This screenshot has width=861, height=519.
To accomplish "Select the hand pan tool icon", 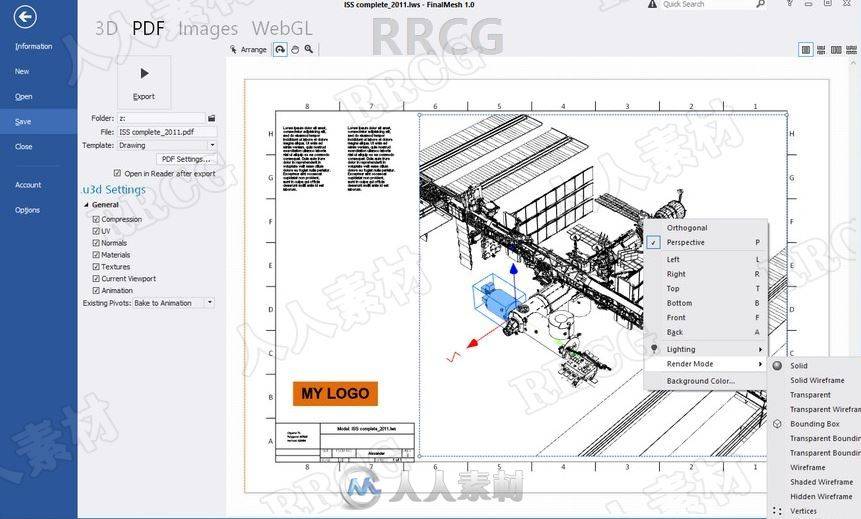I will coord(295,49).
